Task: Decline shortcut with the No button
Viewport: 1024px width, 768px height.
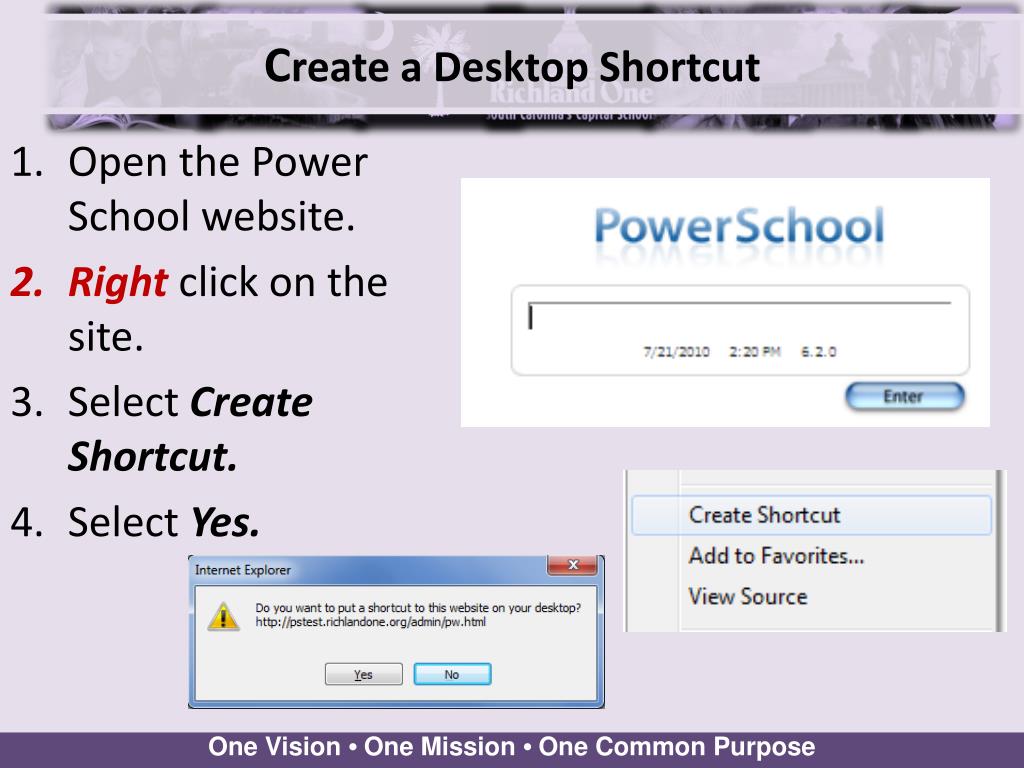Action: 452,674
